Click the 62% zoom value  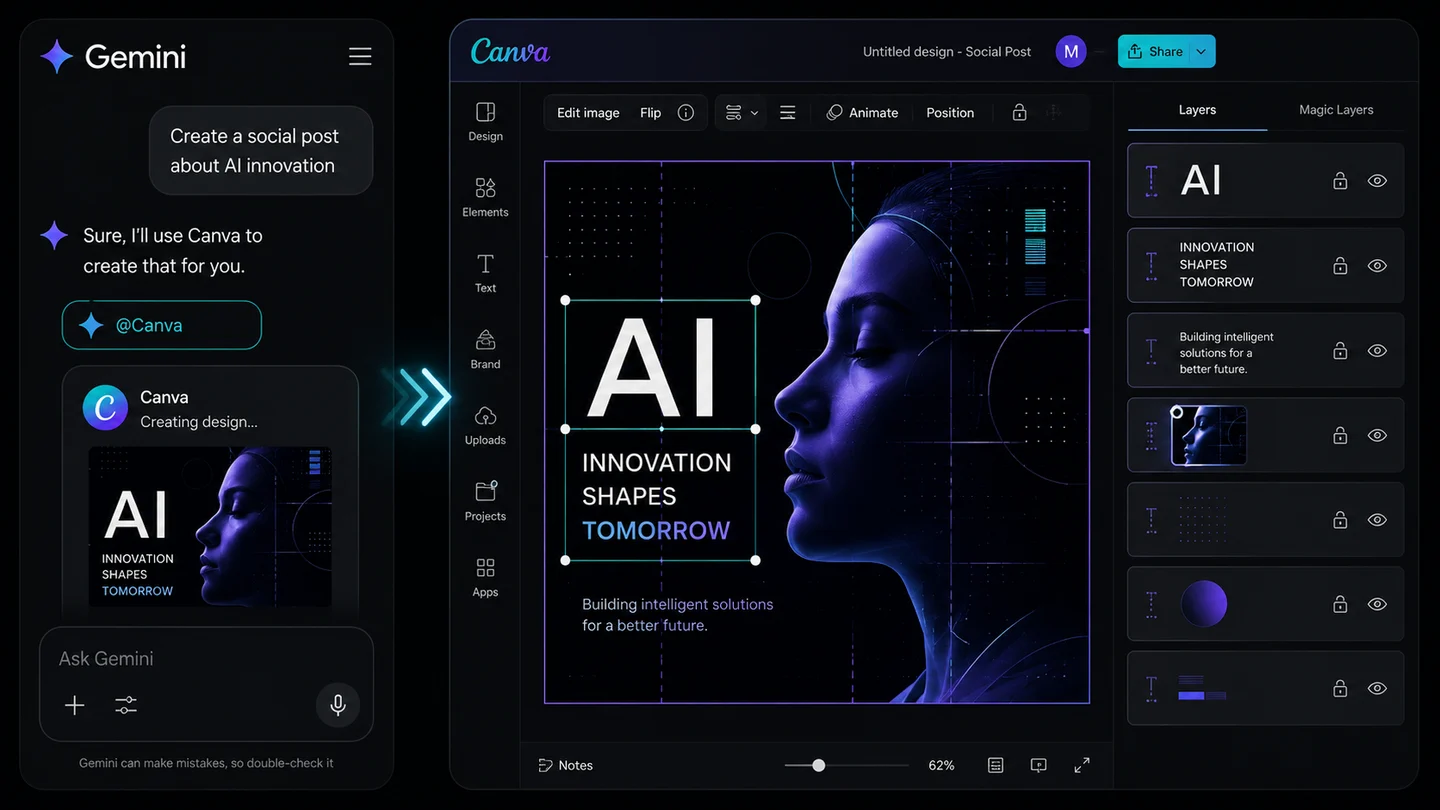pos(941,765)
